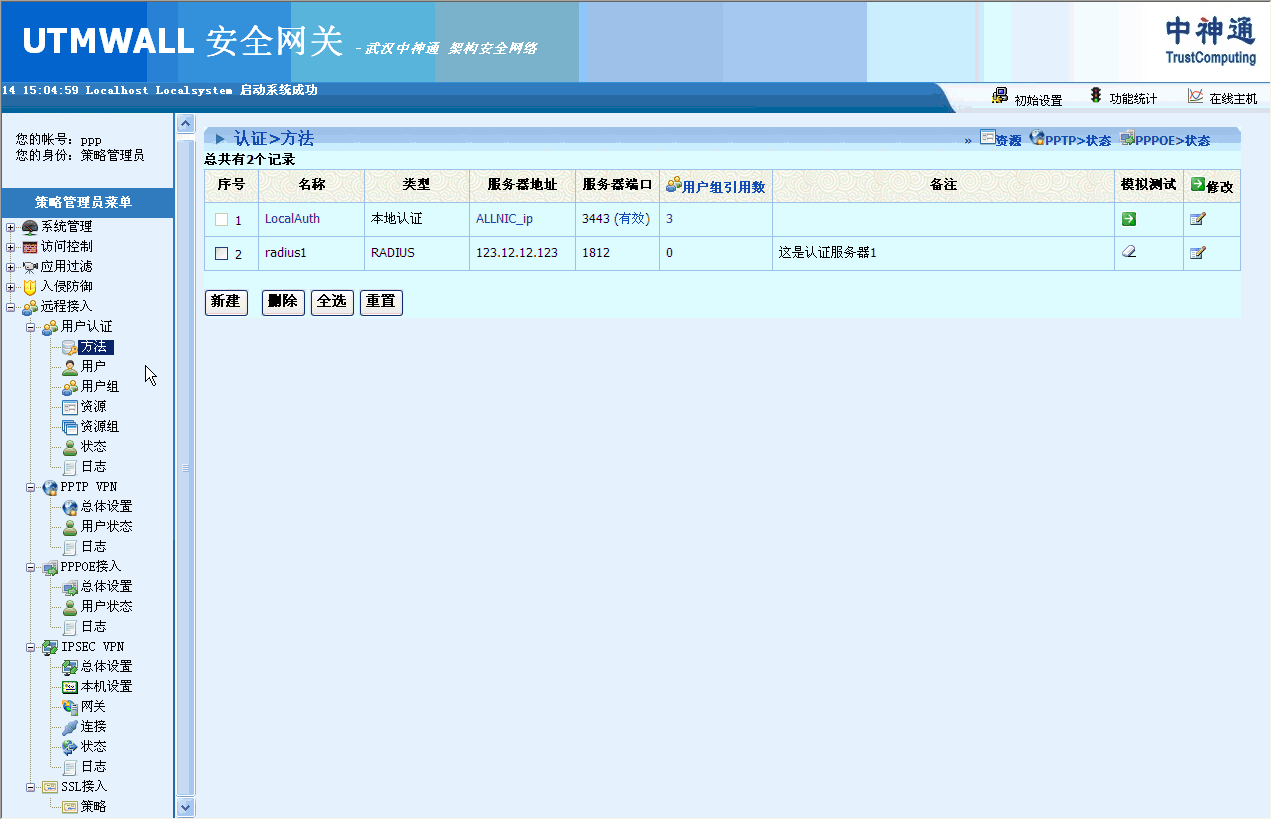Click the edit icon in radius1 row
The height and width of the screenshot is (820, 1272).
coord(1197,253)
